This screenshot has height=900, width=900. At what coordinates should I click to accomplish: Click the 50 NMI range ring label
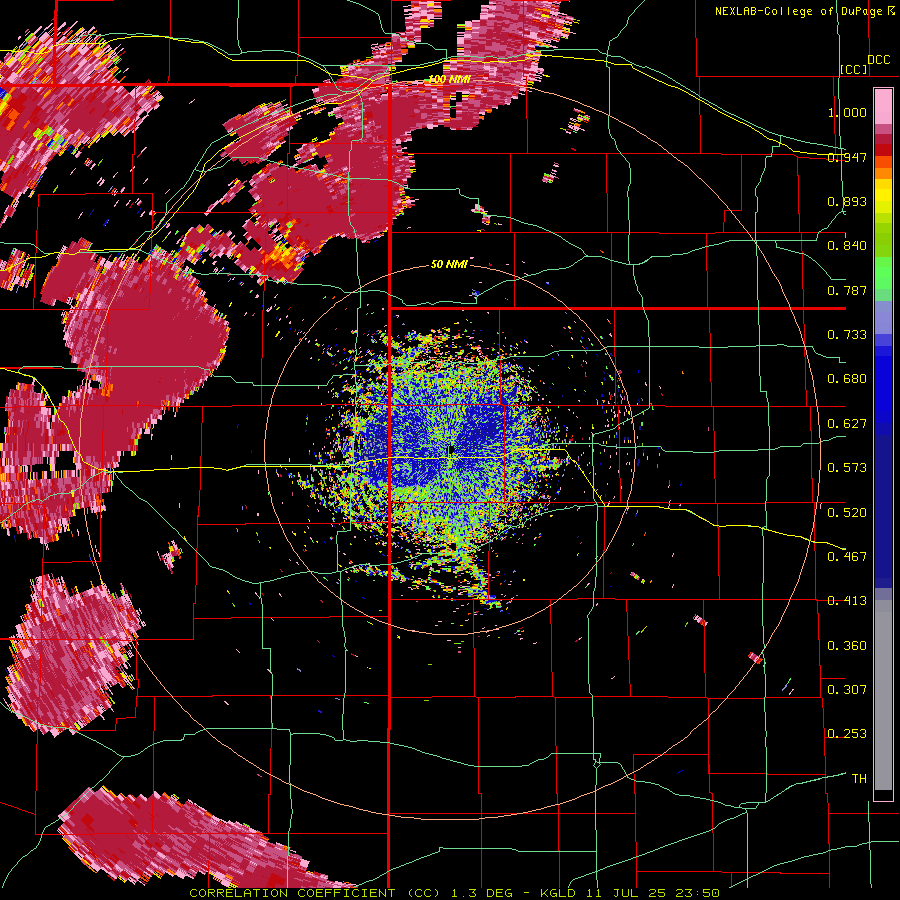click(x=449, y=264)
